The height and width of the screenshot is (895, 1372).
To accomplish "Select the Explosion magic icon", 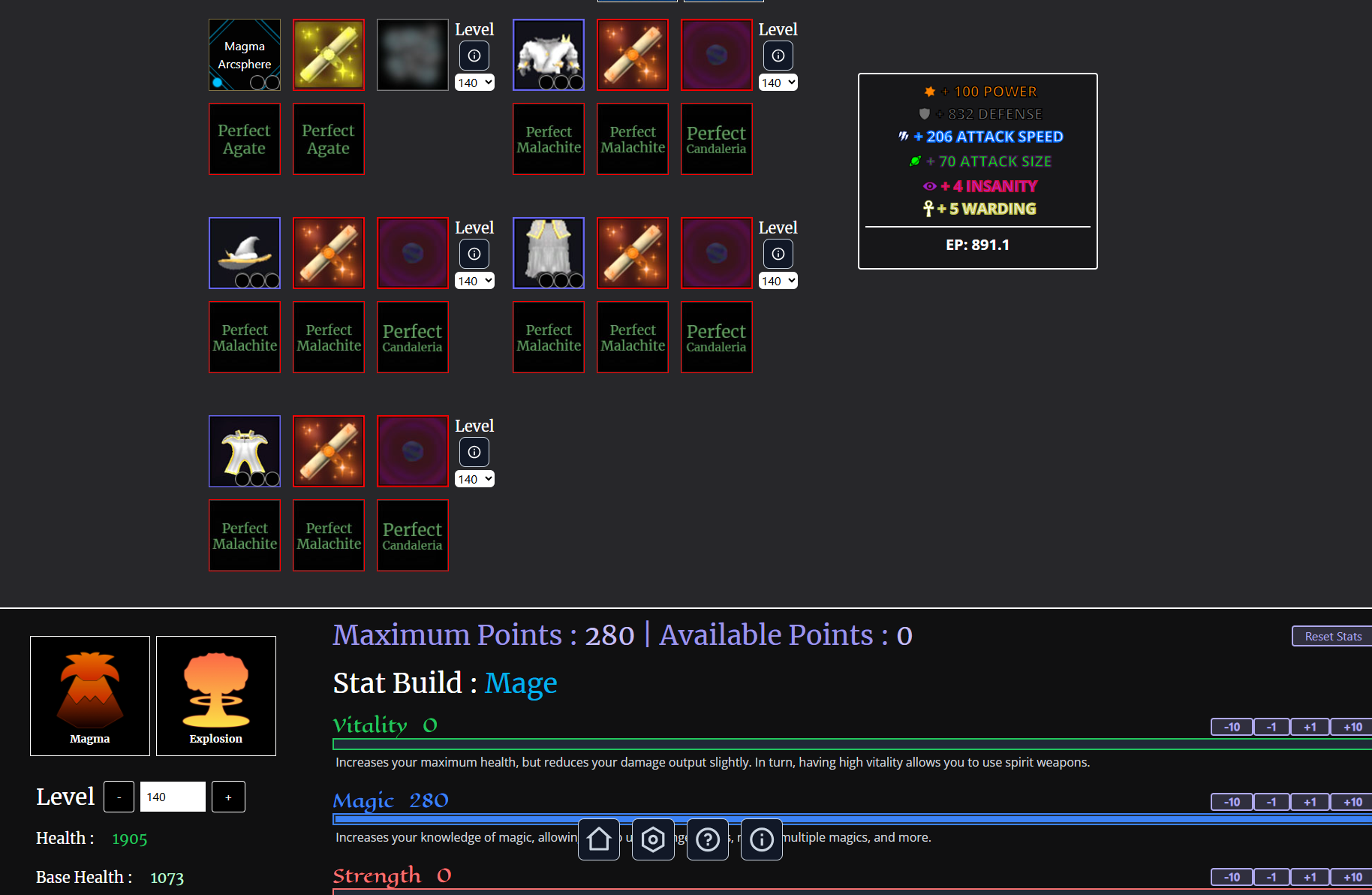I will coord(216,695).
